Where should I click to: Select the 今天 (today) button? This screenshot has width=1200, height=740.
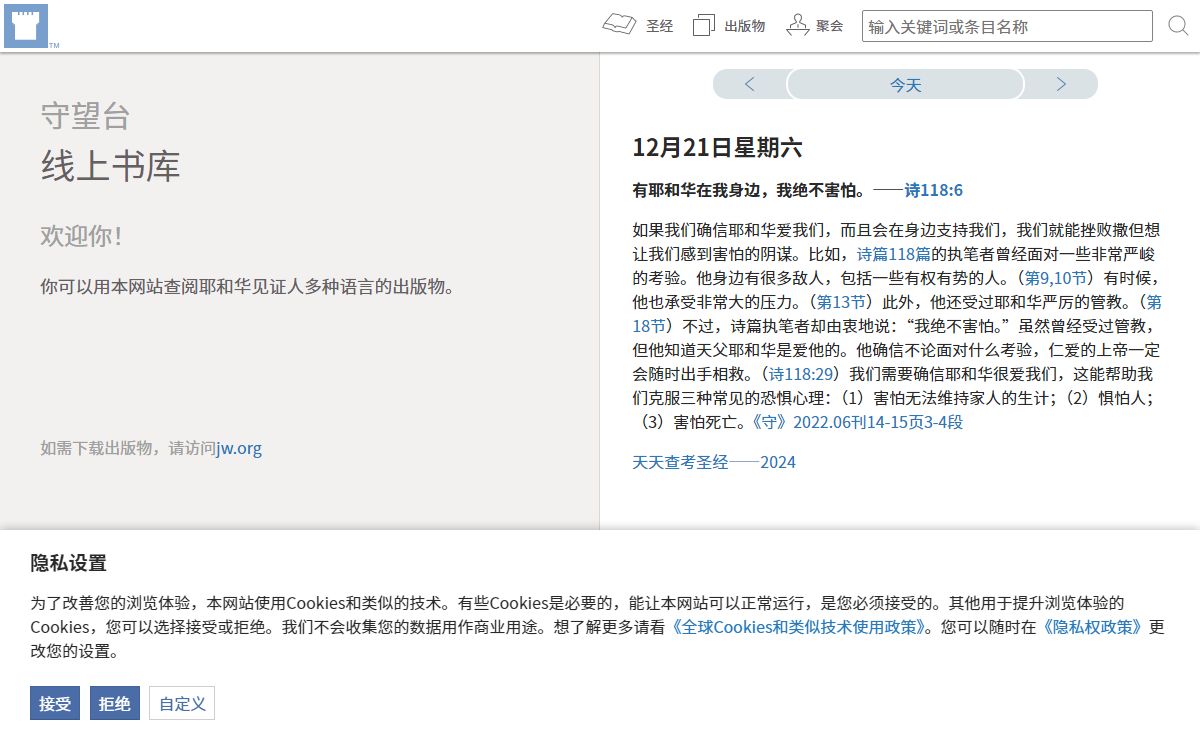tap(905, 85)
